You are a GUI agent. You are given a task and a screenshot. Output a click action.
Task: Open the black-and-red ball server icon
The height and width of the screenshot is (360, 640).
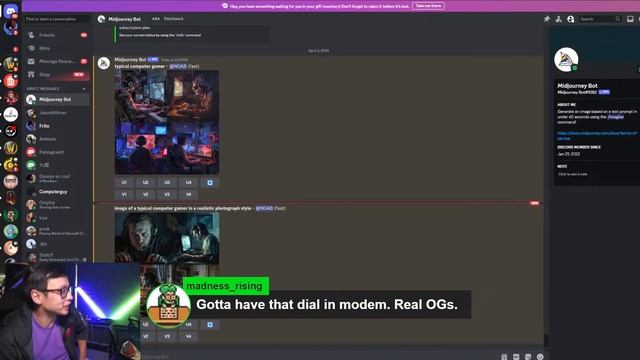pyautogui.click(x=11, y=131)
